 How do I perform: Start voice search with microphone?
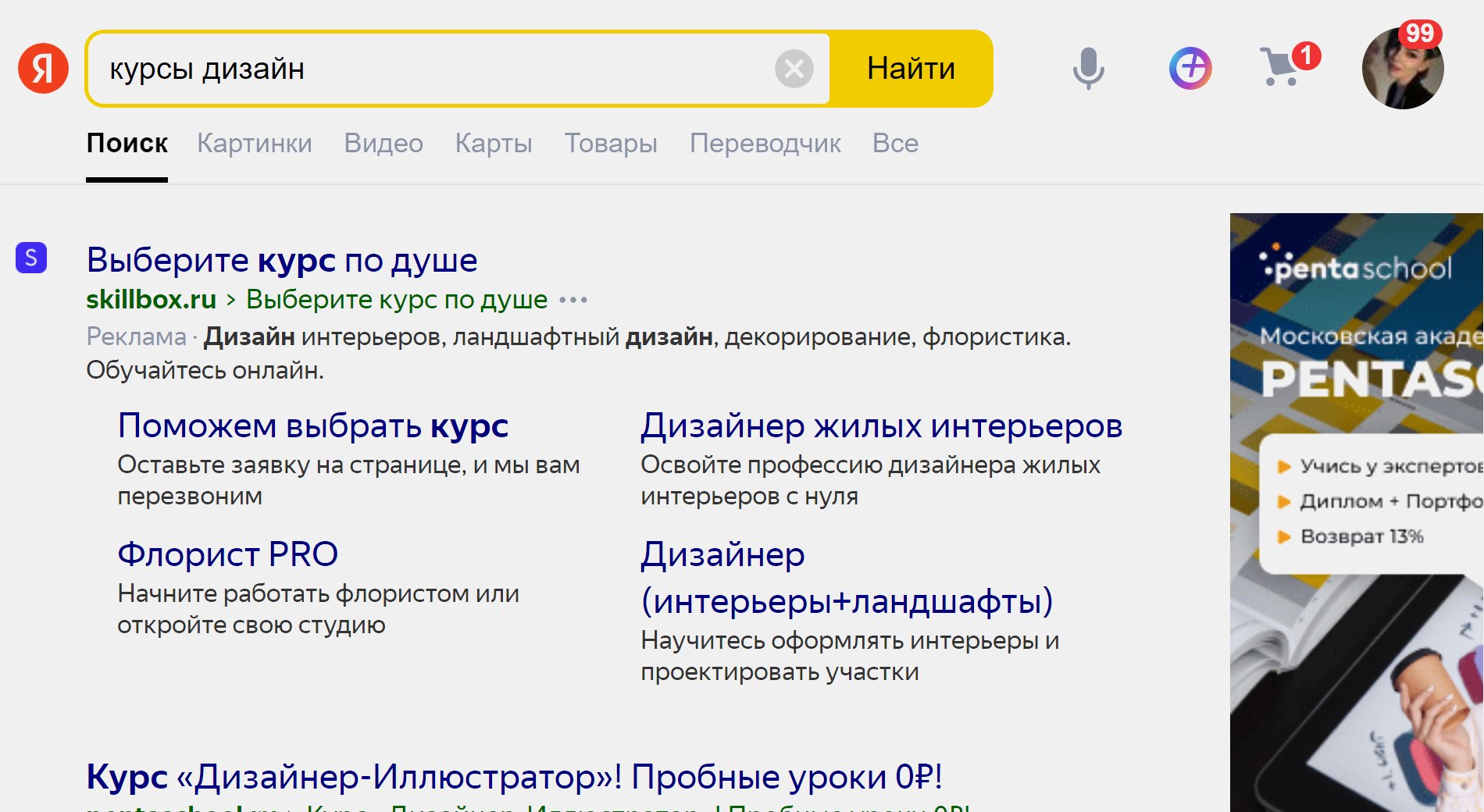[1088, 69]
